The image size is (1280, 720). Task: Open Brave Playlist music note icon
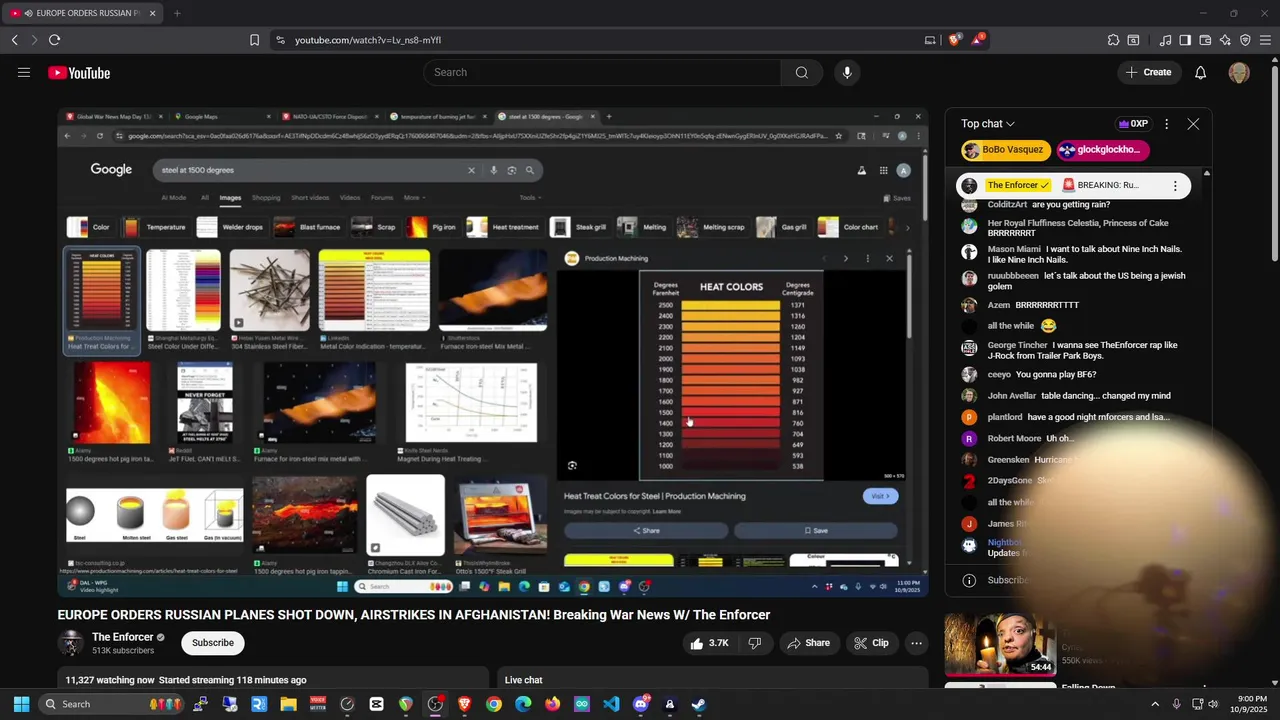pyautogui.click(x=1165, y=40)
